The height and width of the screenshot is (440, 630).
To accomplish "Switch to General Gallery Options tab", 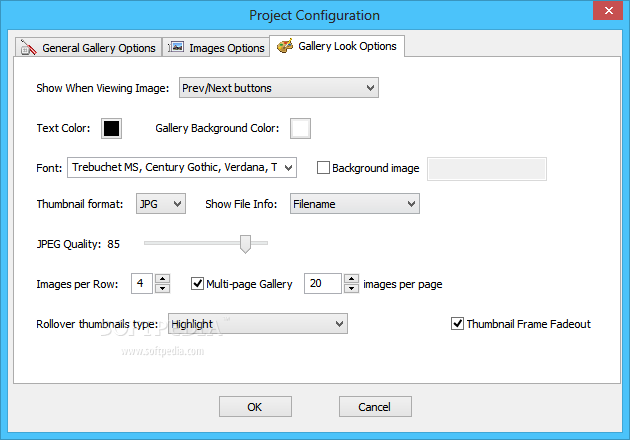I will [88, 47].
